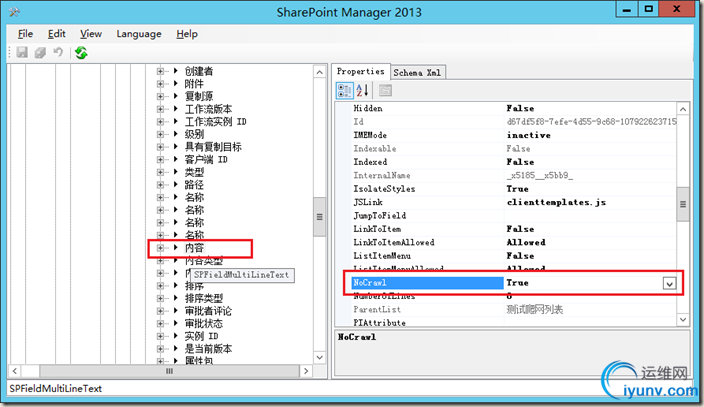
Task: Click tree scrollbar up arrow
Action: (x=319, y=72)
